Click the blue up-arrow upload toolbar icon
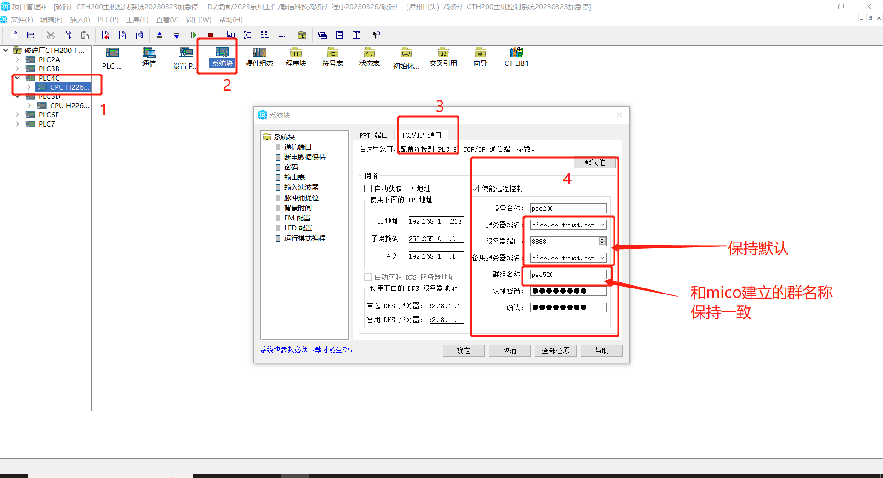883x478 pixels. [x=159, y=35]
